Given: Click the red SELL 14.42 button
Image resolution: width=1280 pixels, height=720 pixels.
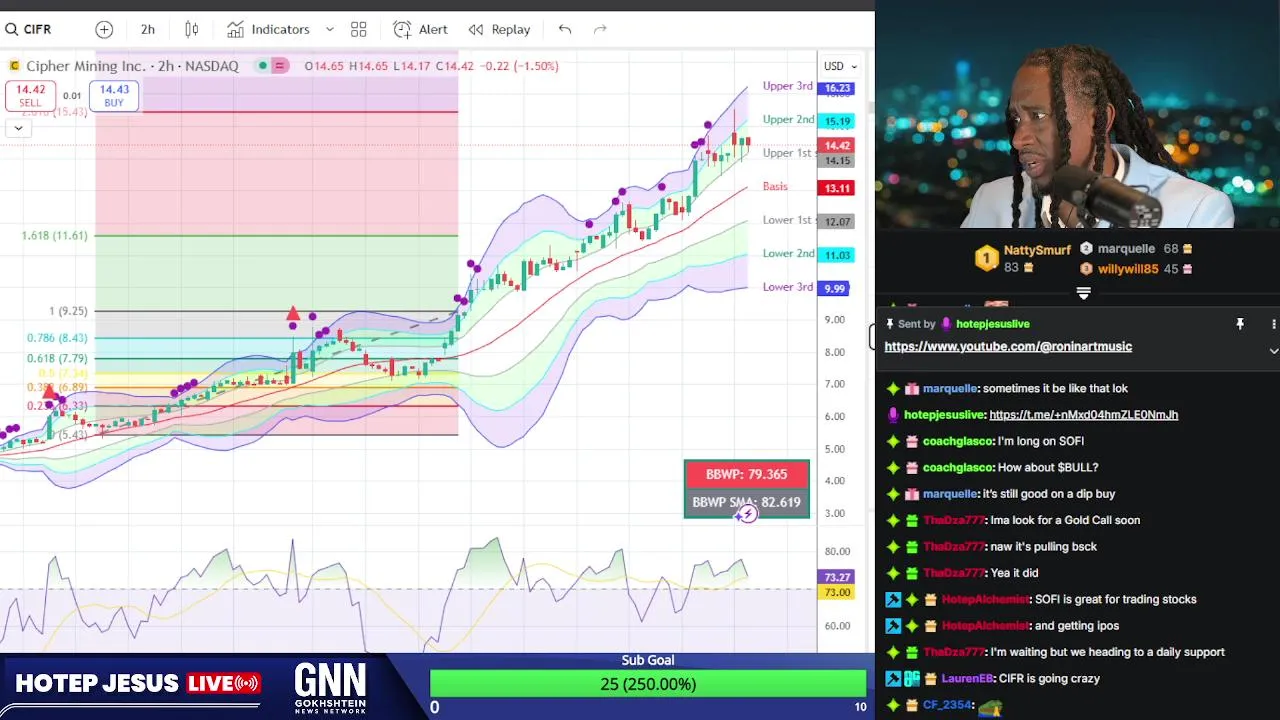Looking at the screenshot, I should [30, 96].
